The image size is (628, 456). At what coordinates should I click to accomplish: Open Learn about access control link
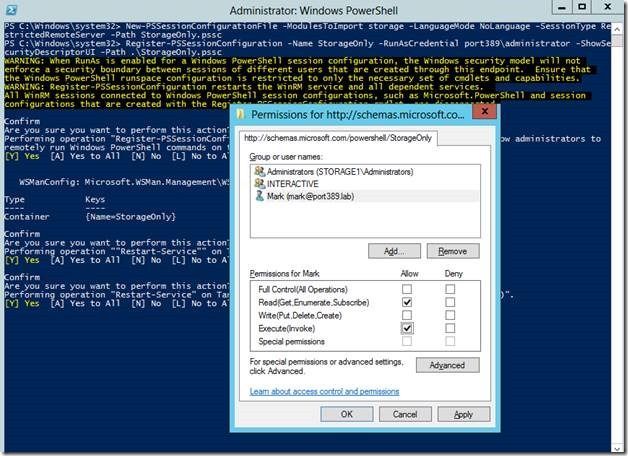point(324,391)
